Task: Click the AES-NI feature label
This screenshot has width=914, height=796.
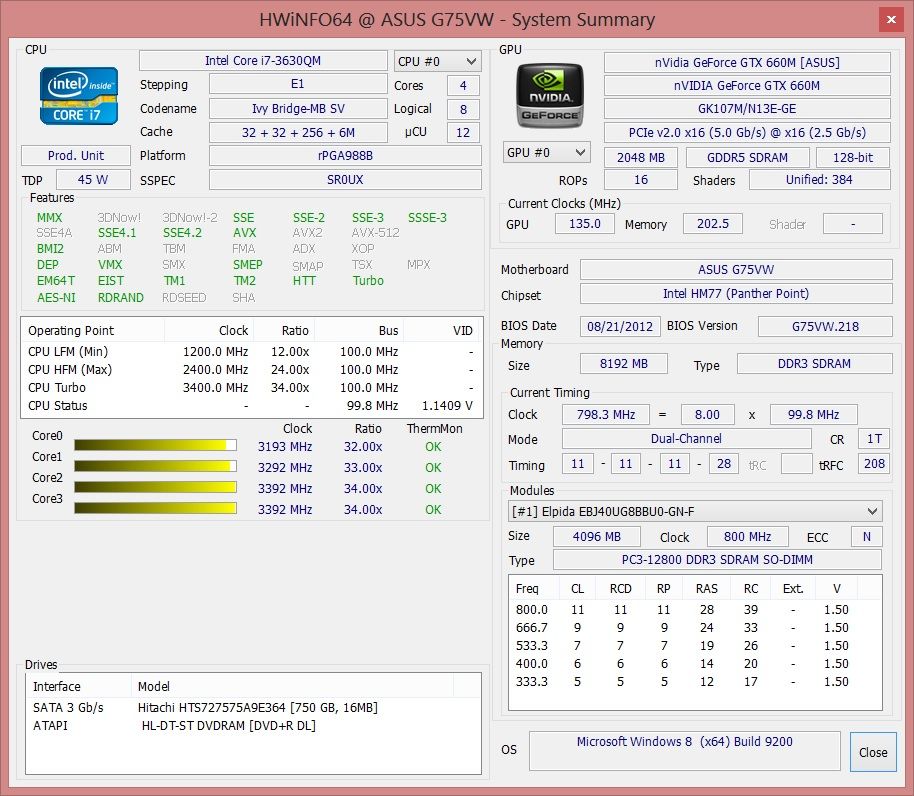Action: pos(56,297)
